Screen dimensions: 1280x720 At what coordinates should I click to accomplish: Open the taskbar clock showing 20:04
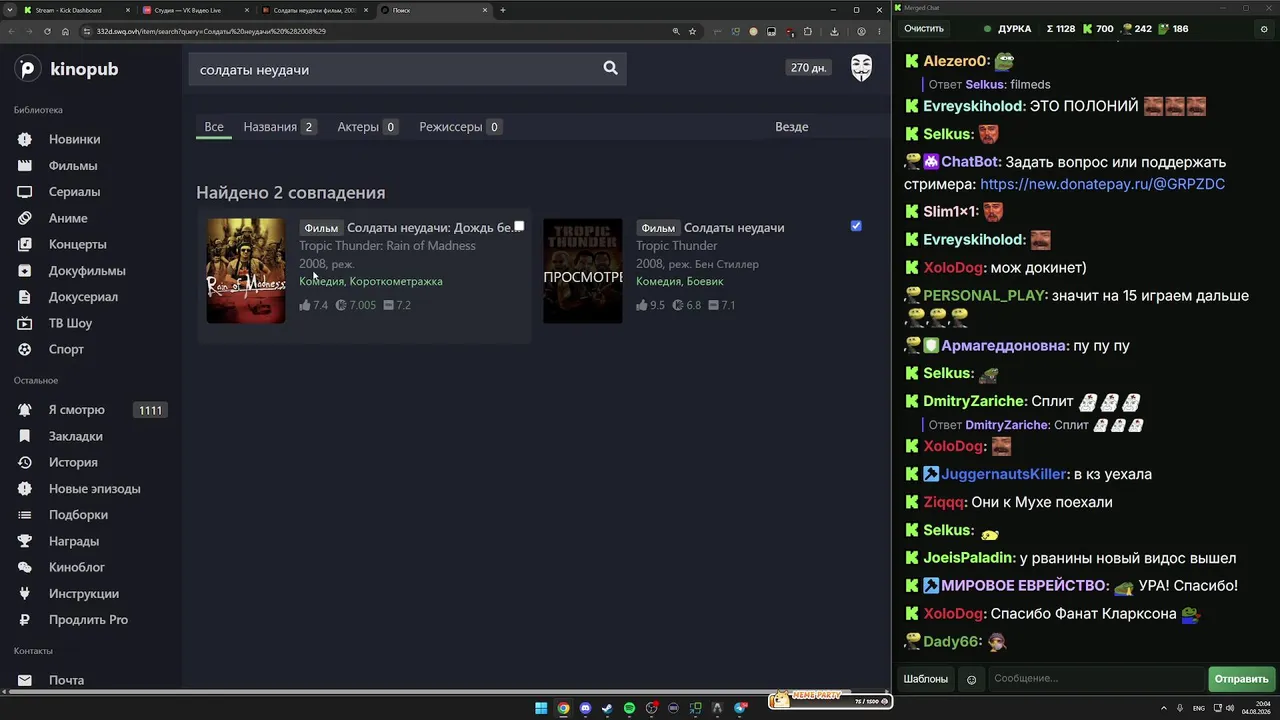click(x=1255, y=708)
